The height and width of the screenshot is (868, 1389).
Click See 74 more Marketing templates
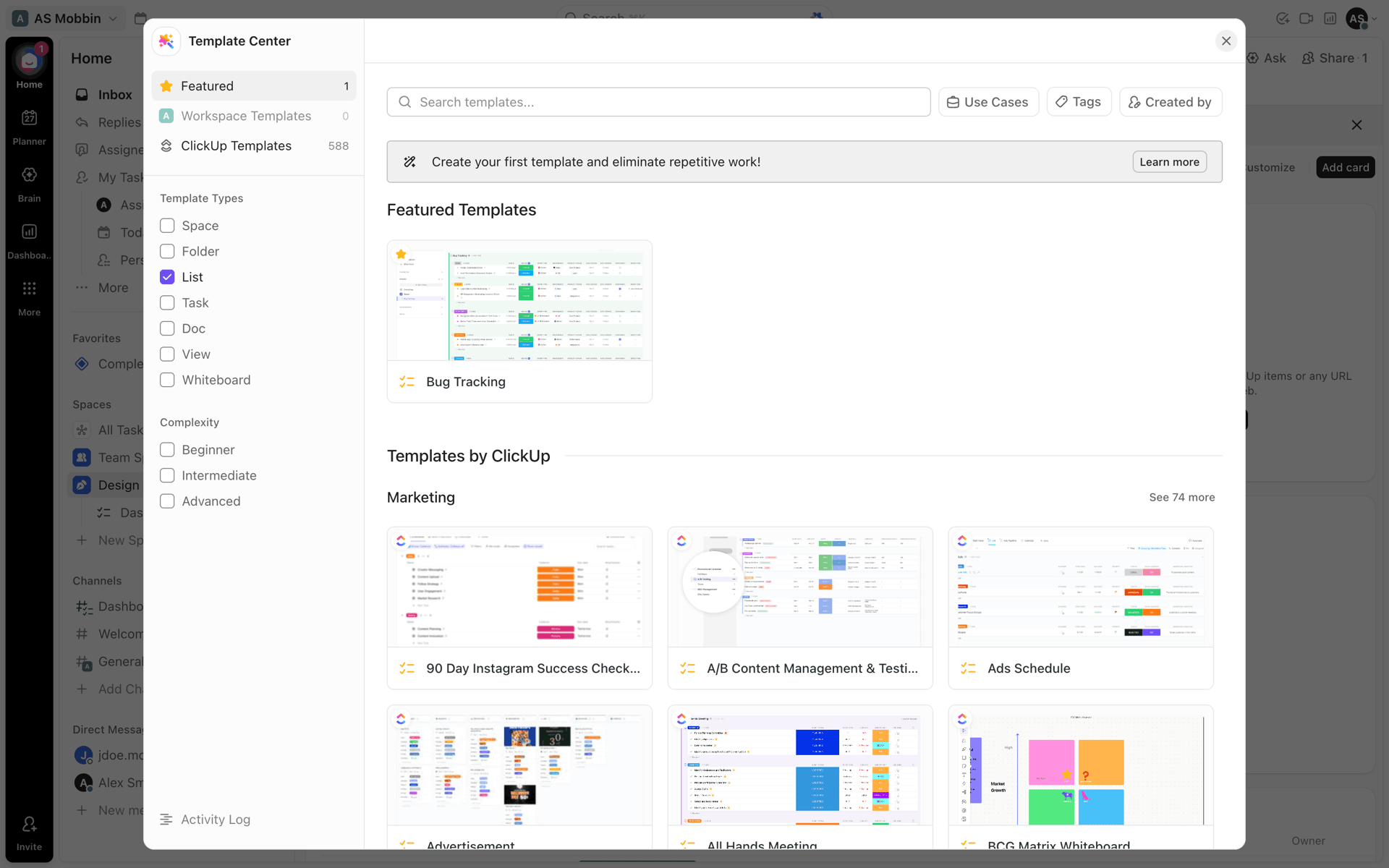[1181, 498]
